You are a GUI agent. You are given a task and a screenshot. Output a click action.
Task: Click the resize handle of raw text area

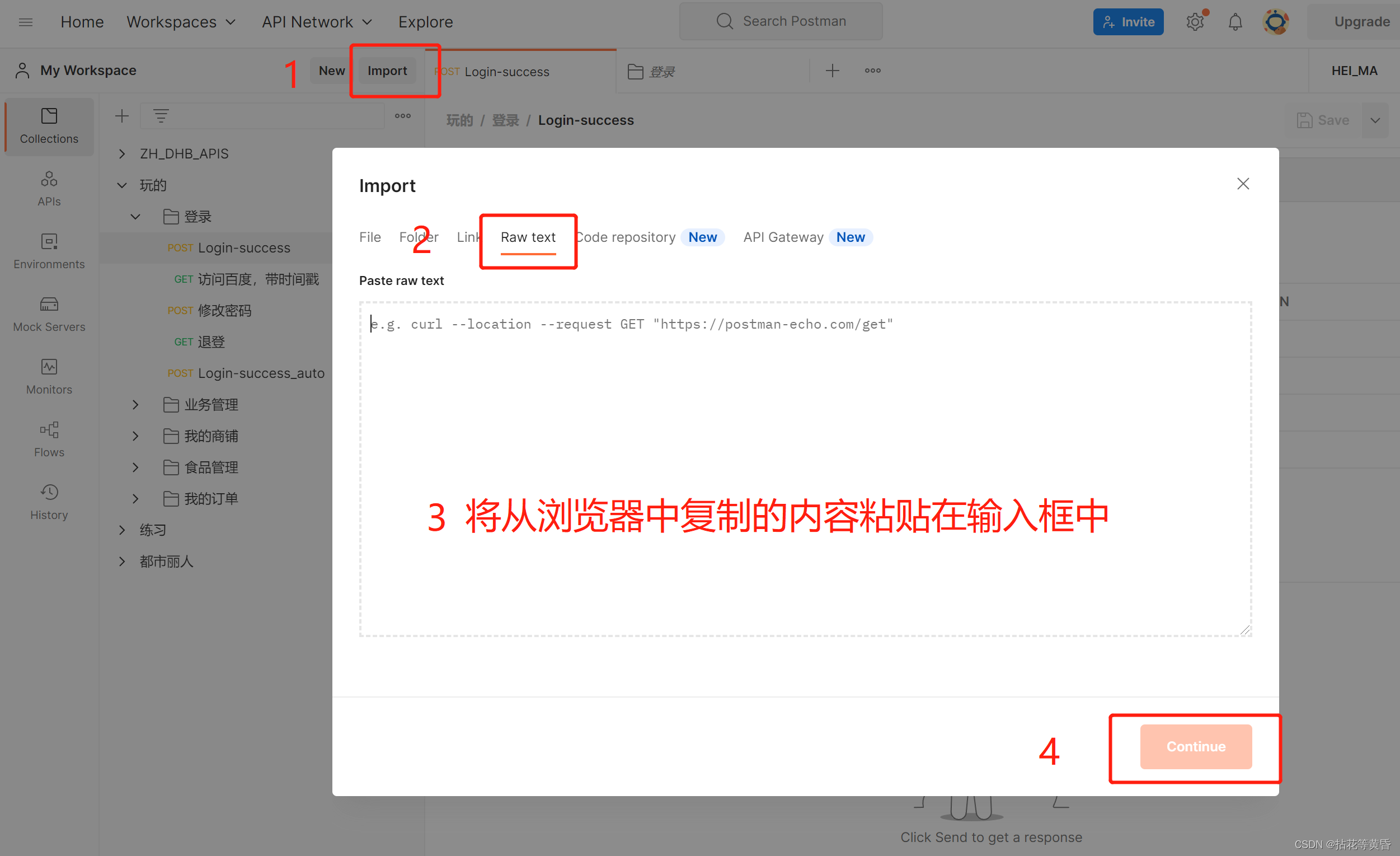tap(1244, 629)
